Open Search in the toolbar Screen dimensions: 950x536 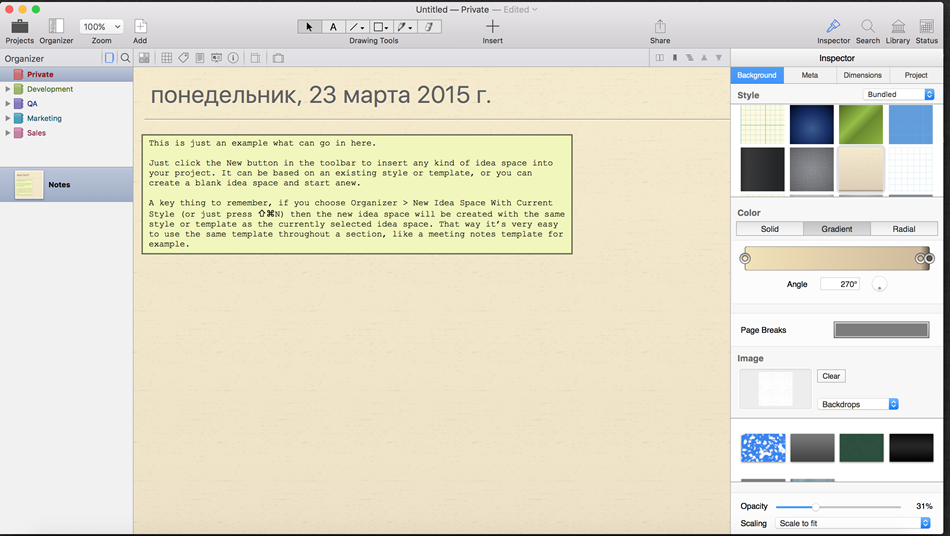pos(868,26)
